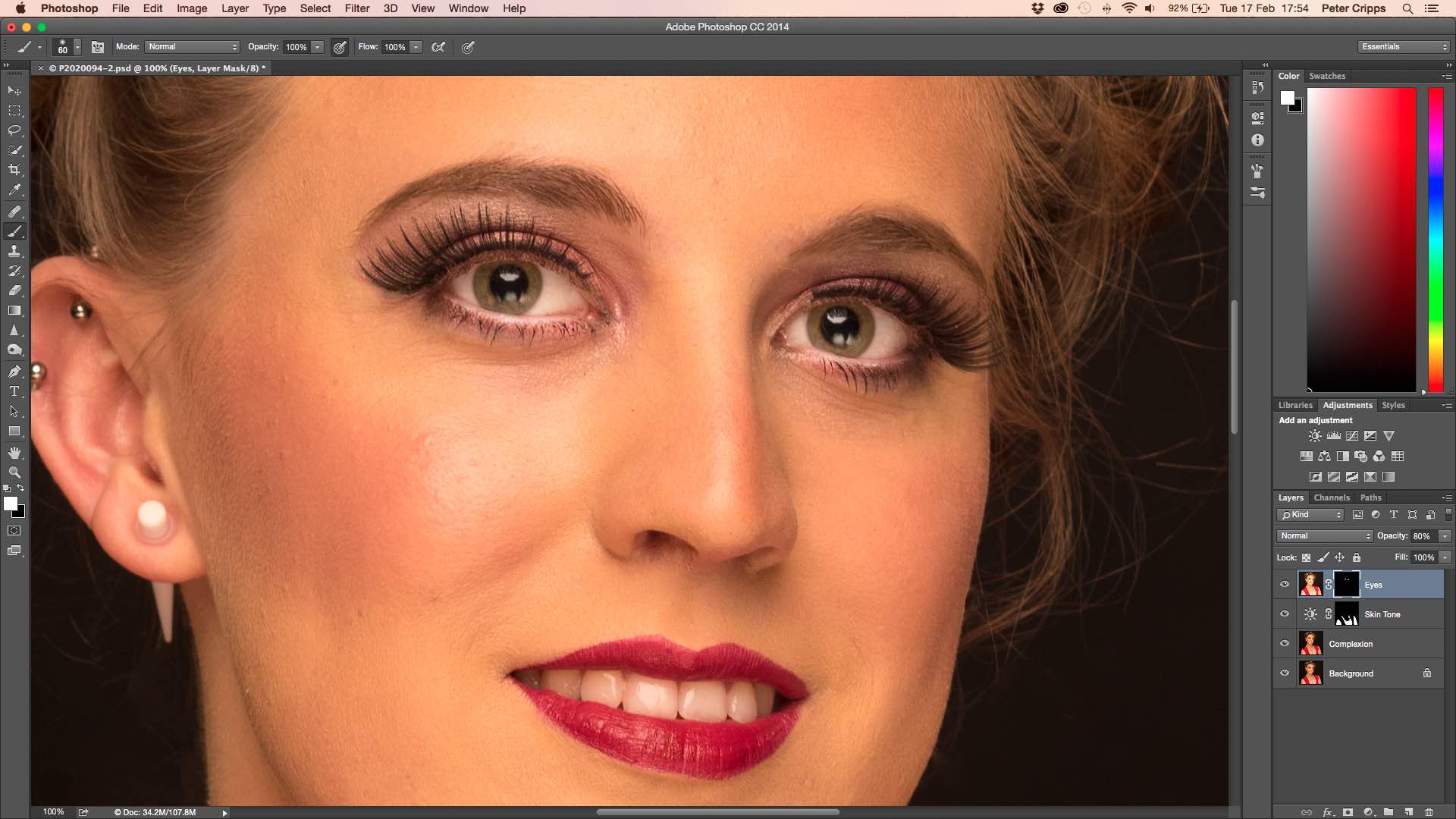Open the Filter menu

(356, 8)
